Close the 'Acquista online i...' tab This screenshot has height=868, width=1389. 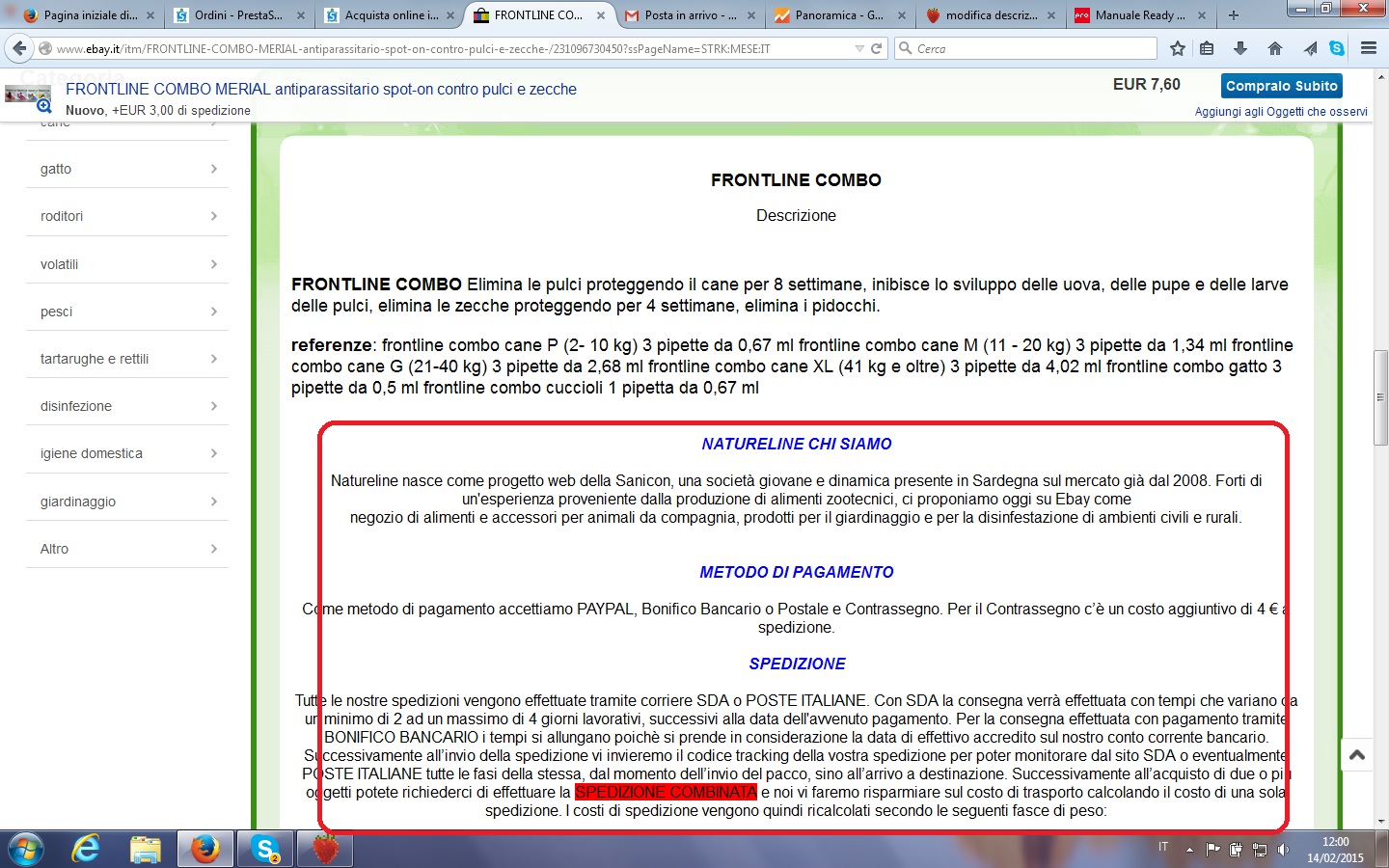click(x=450, y=15)
